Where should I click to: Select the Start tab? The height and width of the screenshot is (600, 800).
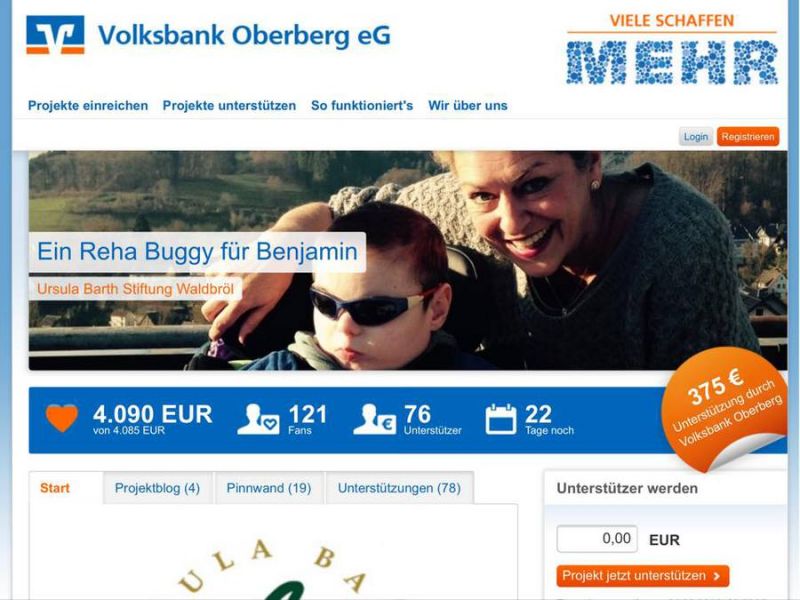tap(55, 488)
